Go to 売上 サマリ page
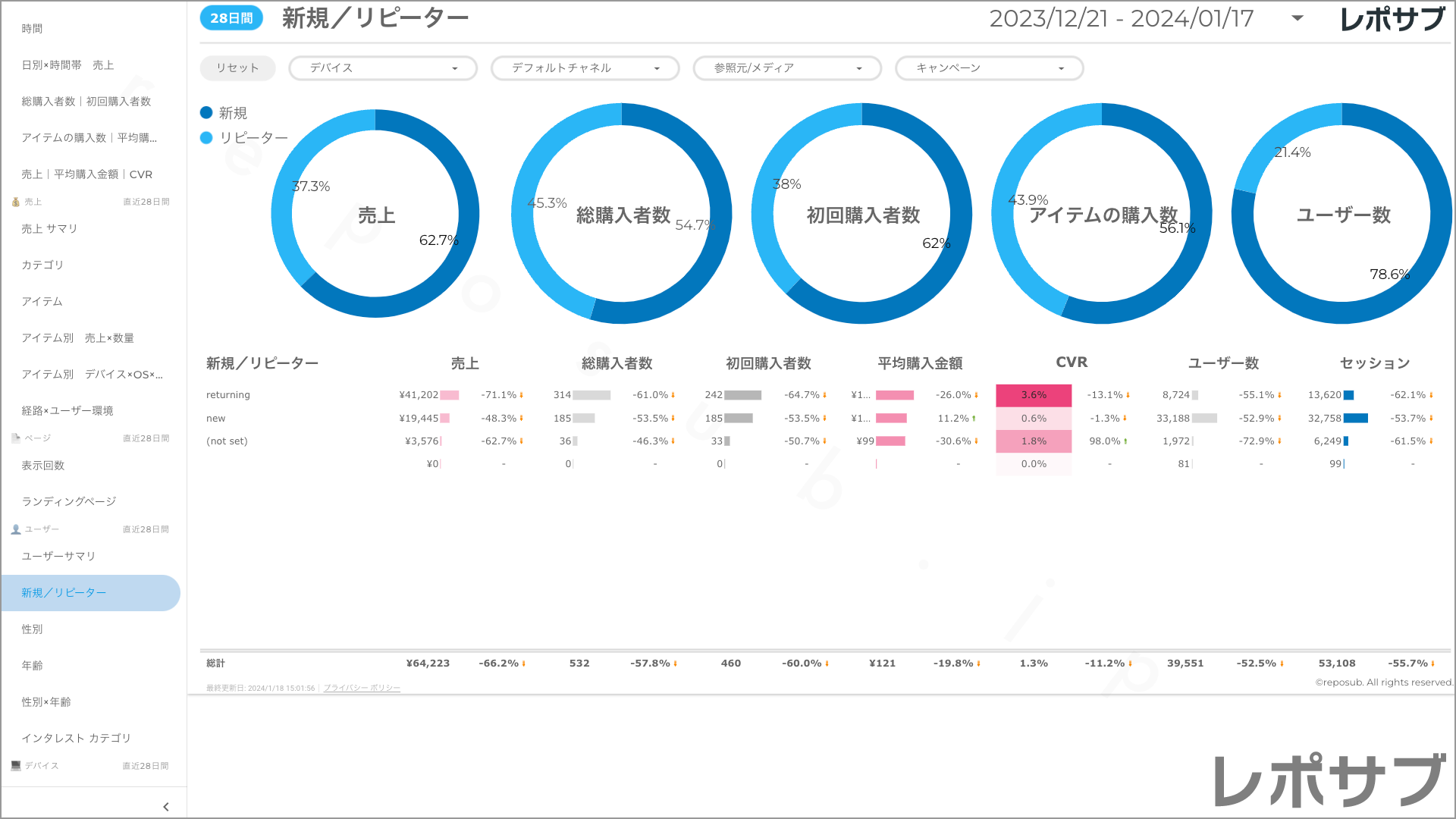This screenshot has height=819, width=1456. click(49, 228)
